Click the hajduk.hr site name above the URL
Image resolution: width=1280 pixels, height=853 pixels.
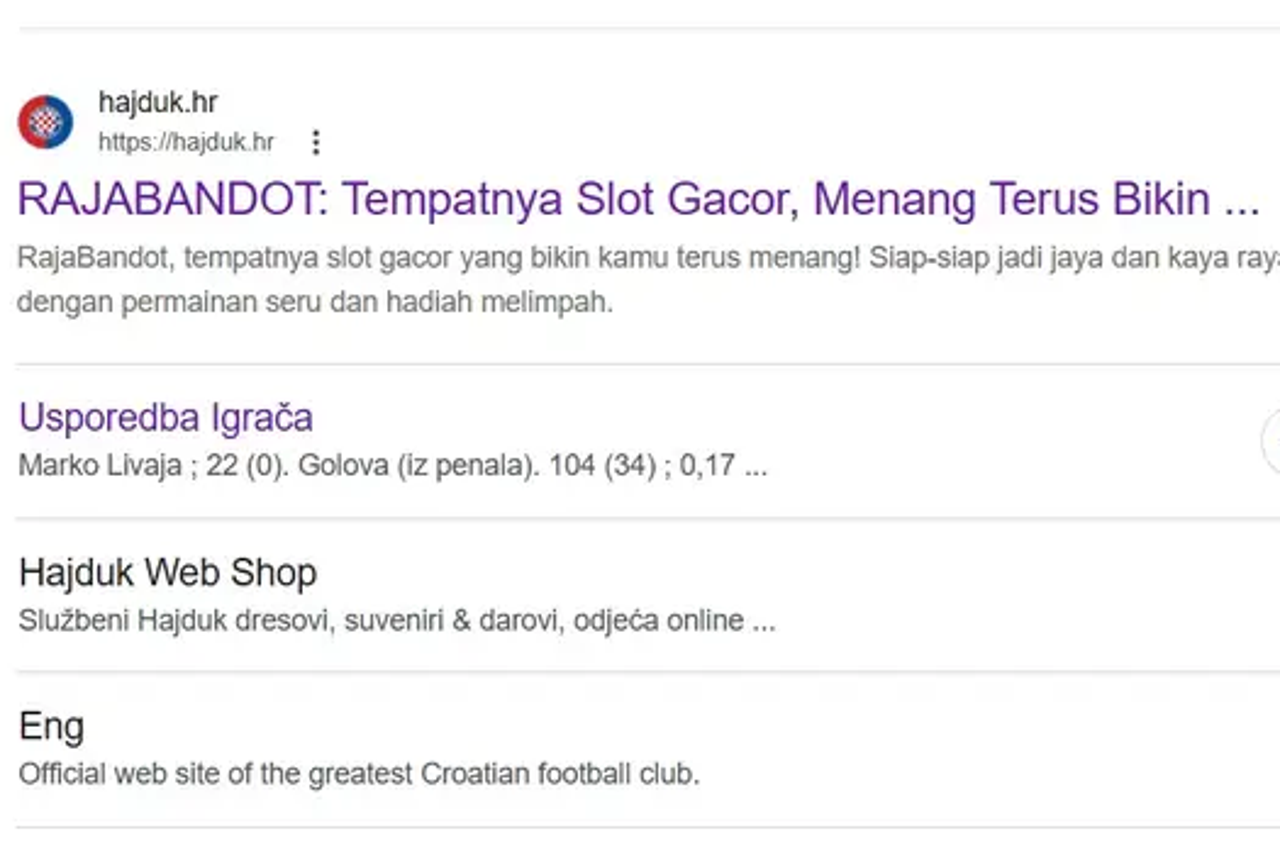click(158, 102)
